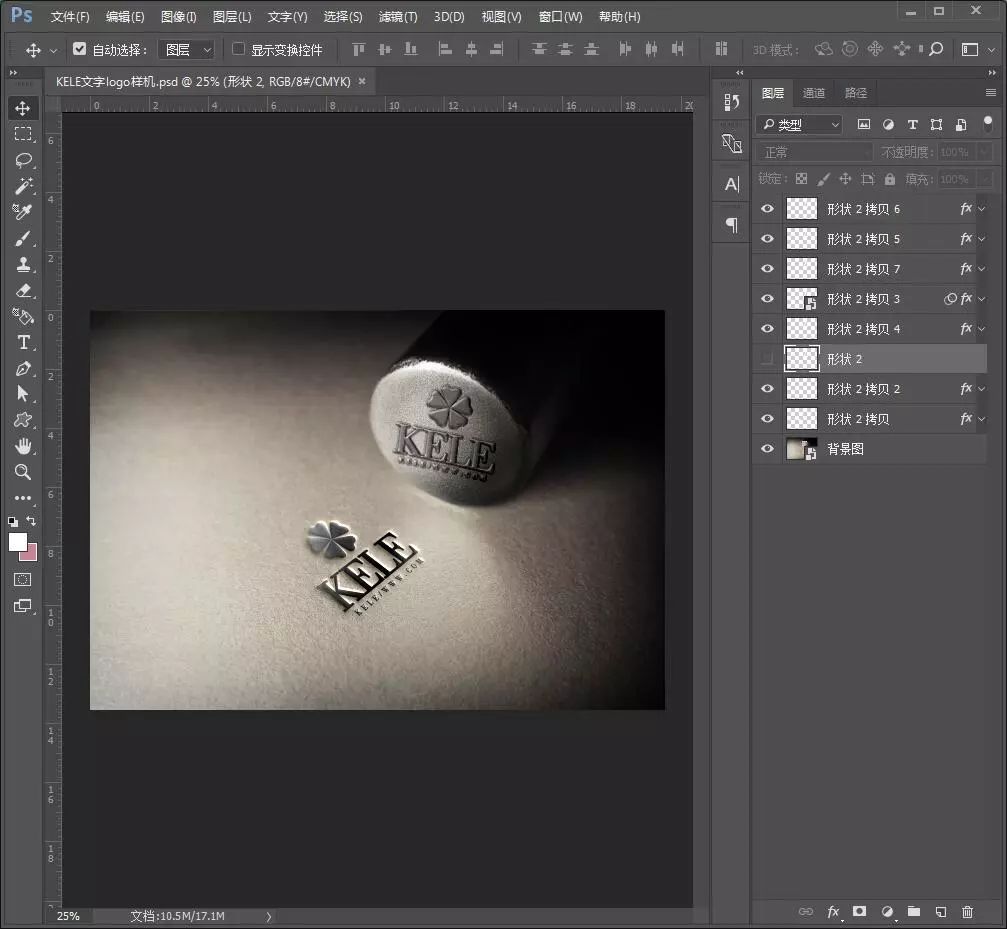This screenshot has width=1007, height=929.
Task: Select the Eyedropper tool
Action: [23, 212]
